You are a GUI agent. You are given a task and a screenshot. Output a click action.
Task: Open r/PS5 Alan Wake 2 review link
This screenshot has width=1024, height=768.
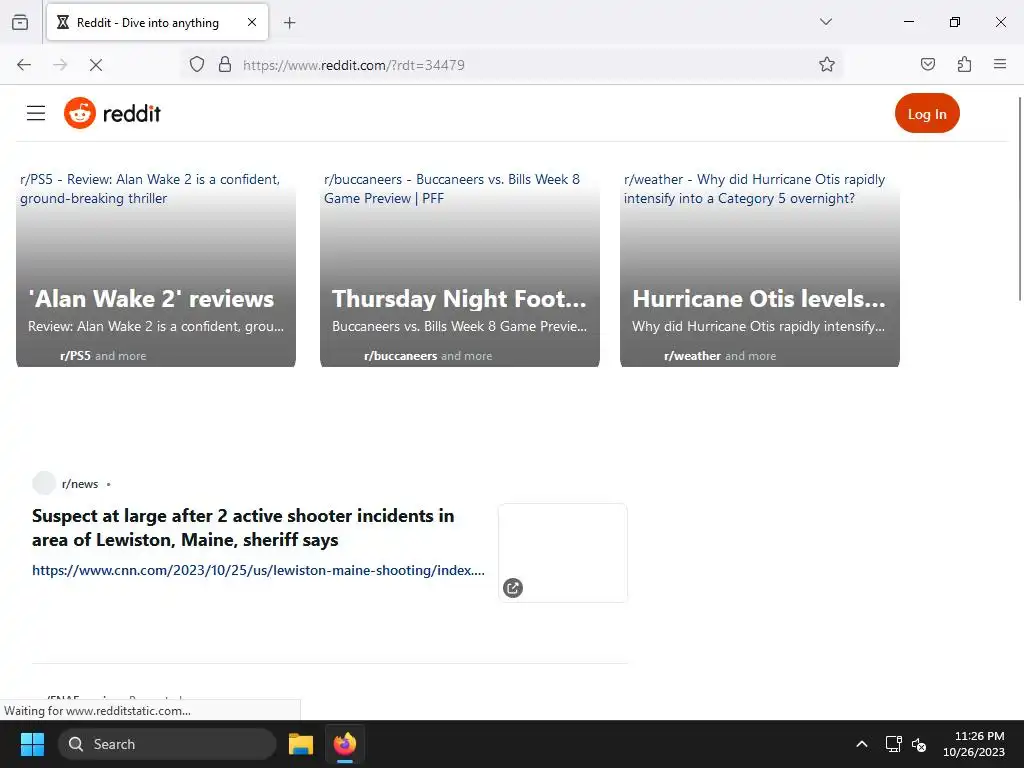coord(150,189)
